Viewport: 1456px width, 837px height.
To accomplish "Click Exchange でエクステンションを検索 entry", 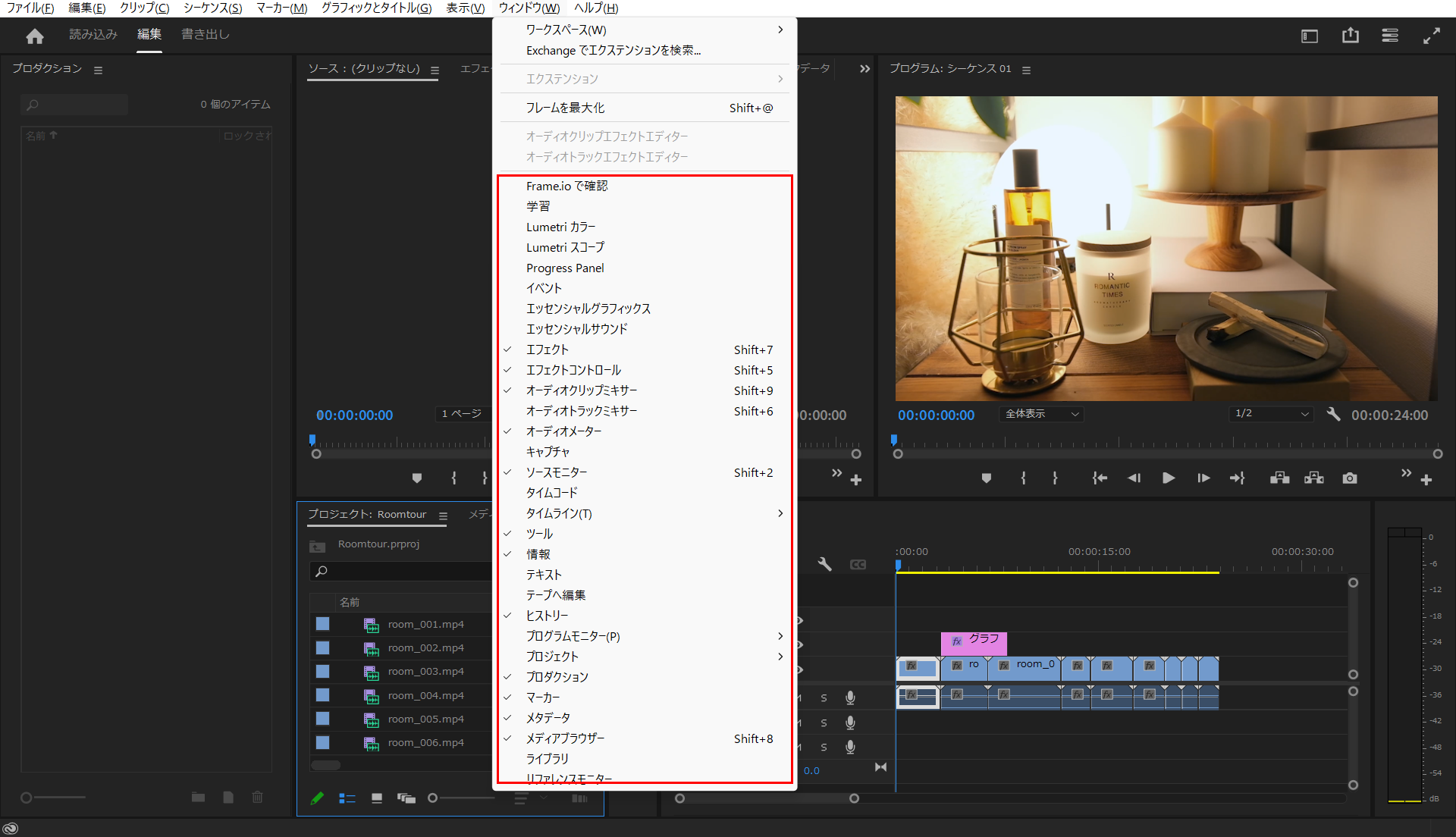I will (x=645, y=50).
